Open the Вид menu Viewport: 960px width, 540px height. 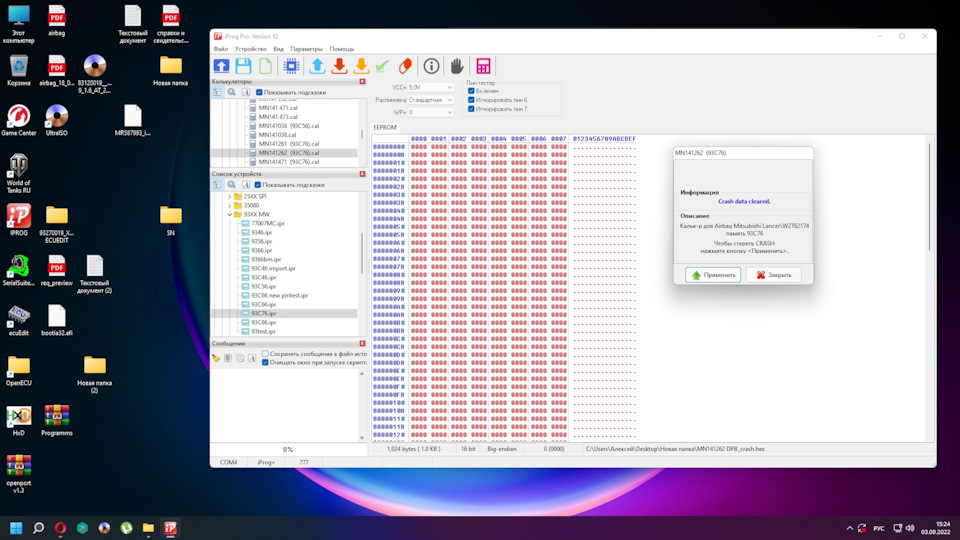click(279, 49)
